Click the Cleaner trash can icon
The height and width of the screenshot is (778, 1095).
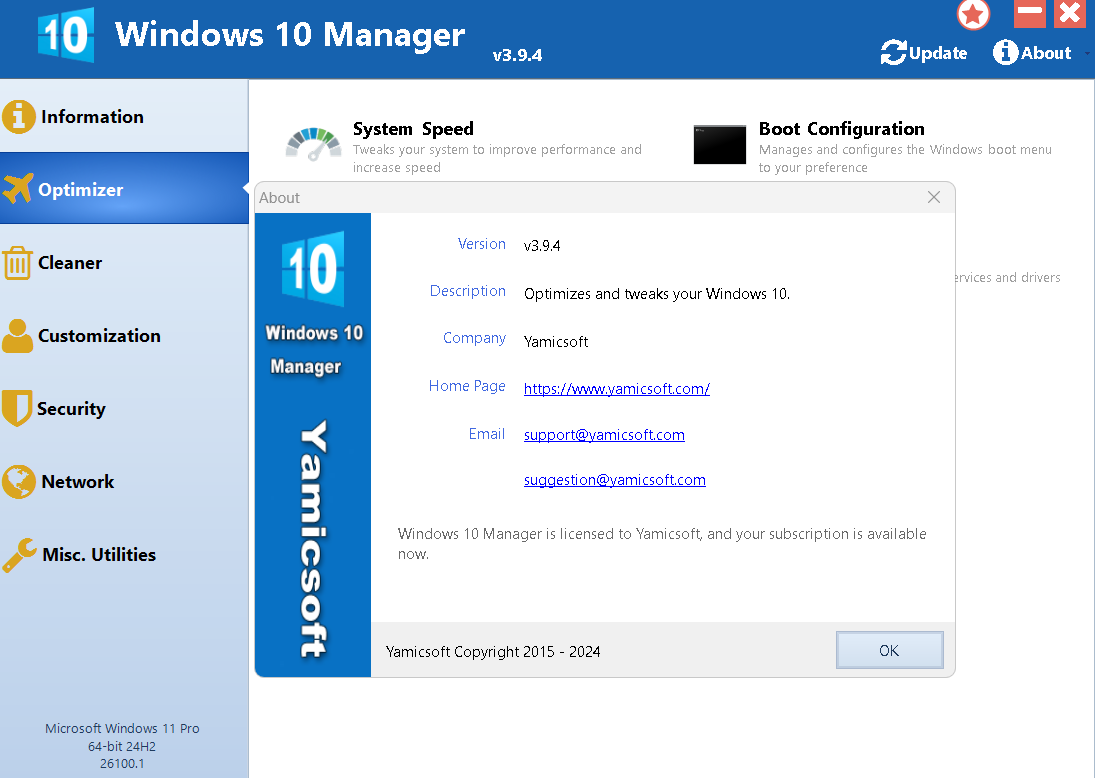click(17, 263)
